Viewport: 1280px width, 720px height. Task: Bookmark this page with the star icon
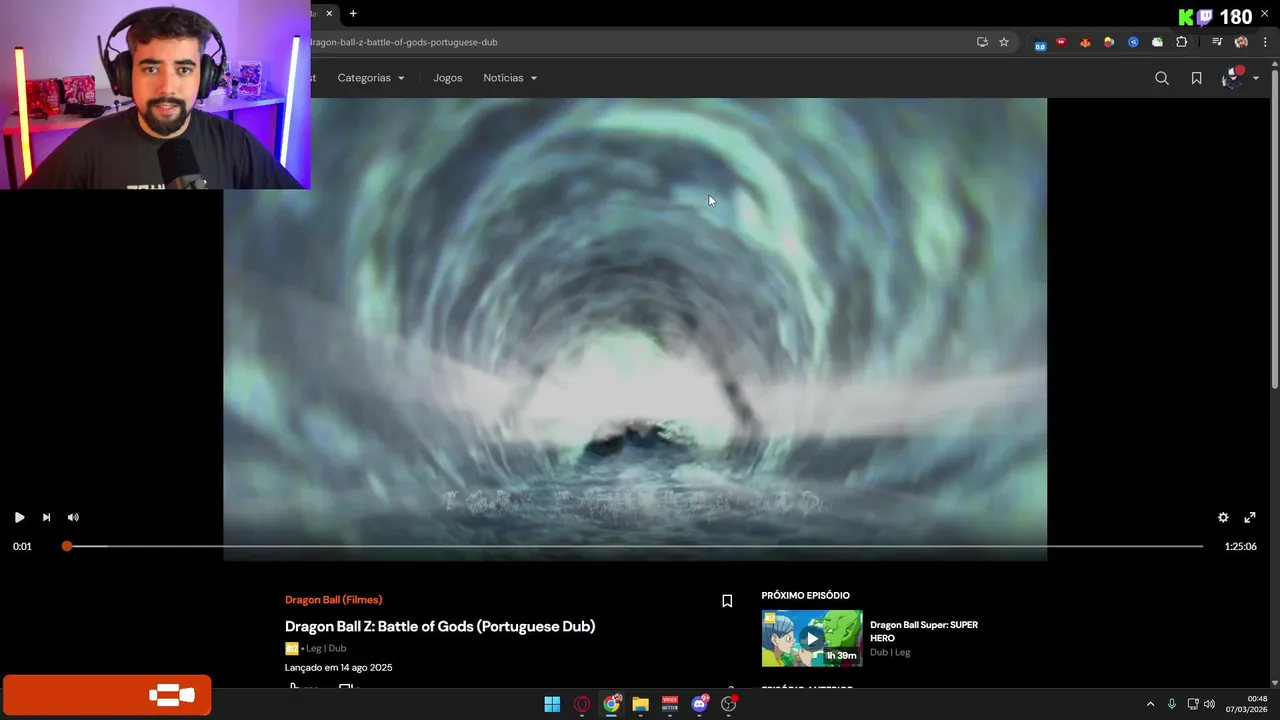tap(1004, 42)
